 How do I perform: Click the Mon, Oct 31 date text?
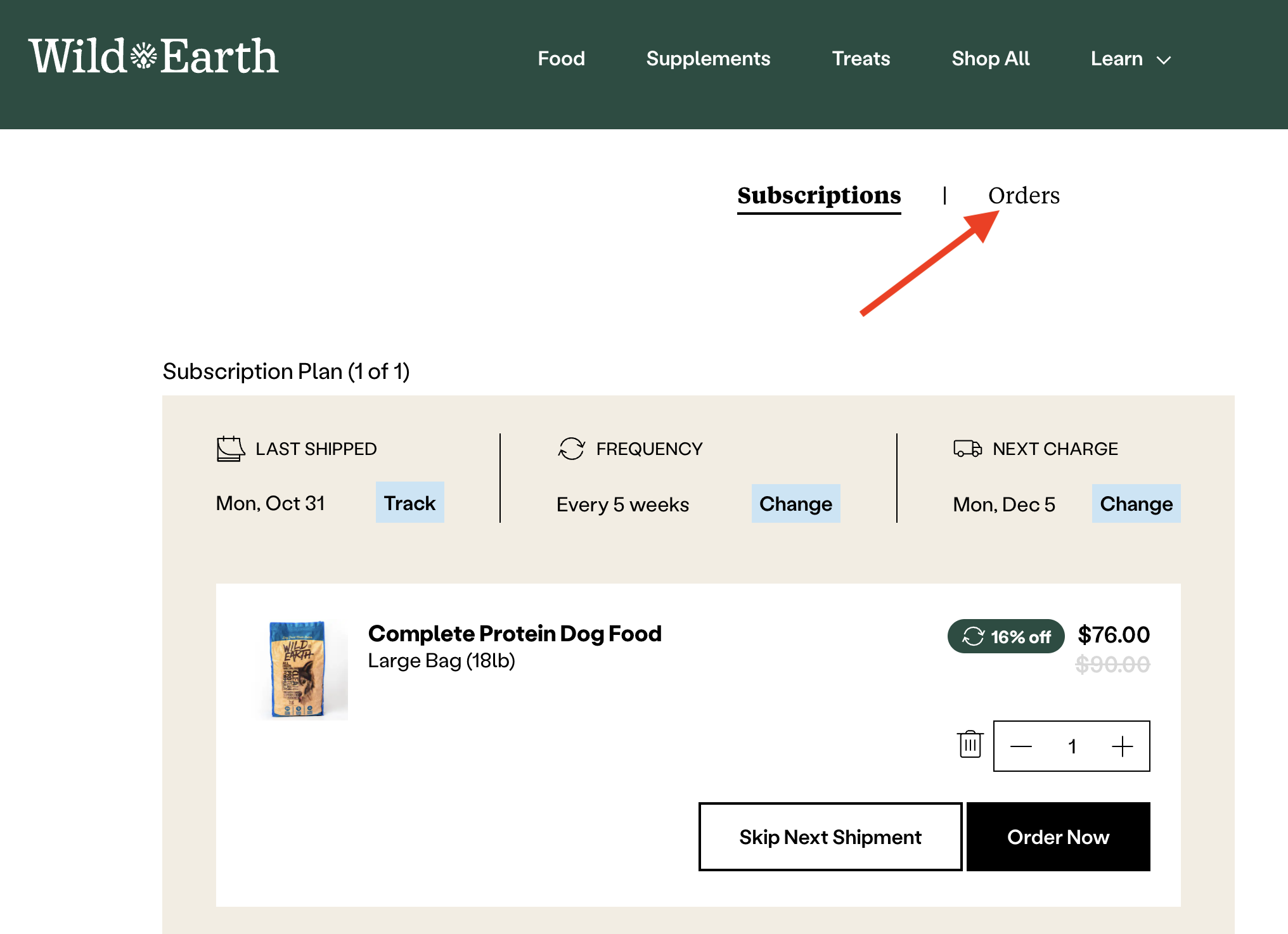[x=270, y=503]
